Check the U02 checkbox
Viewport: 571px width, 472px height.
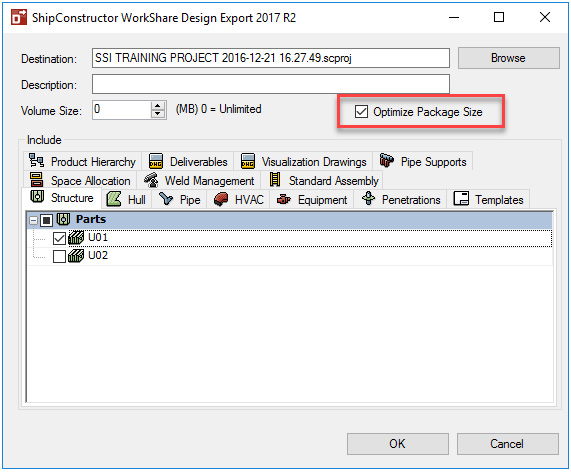pyautogui.click(x=59, y=256)
